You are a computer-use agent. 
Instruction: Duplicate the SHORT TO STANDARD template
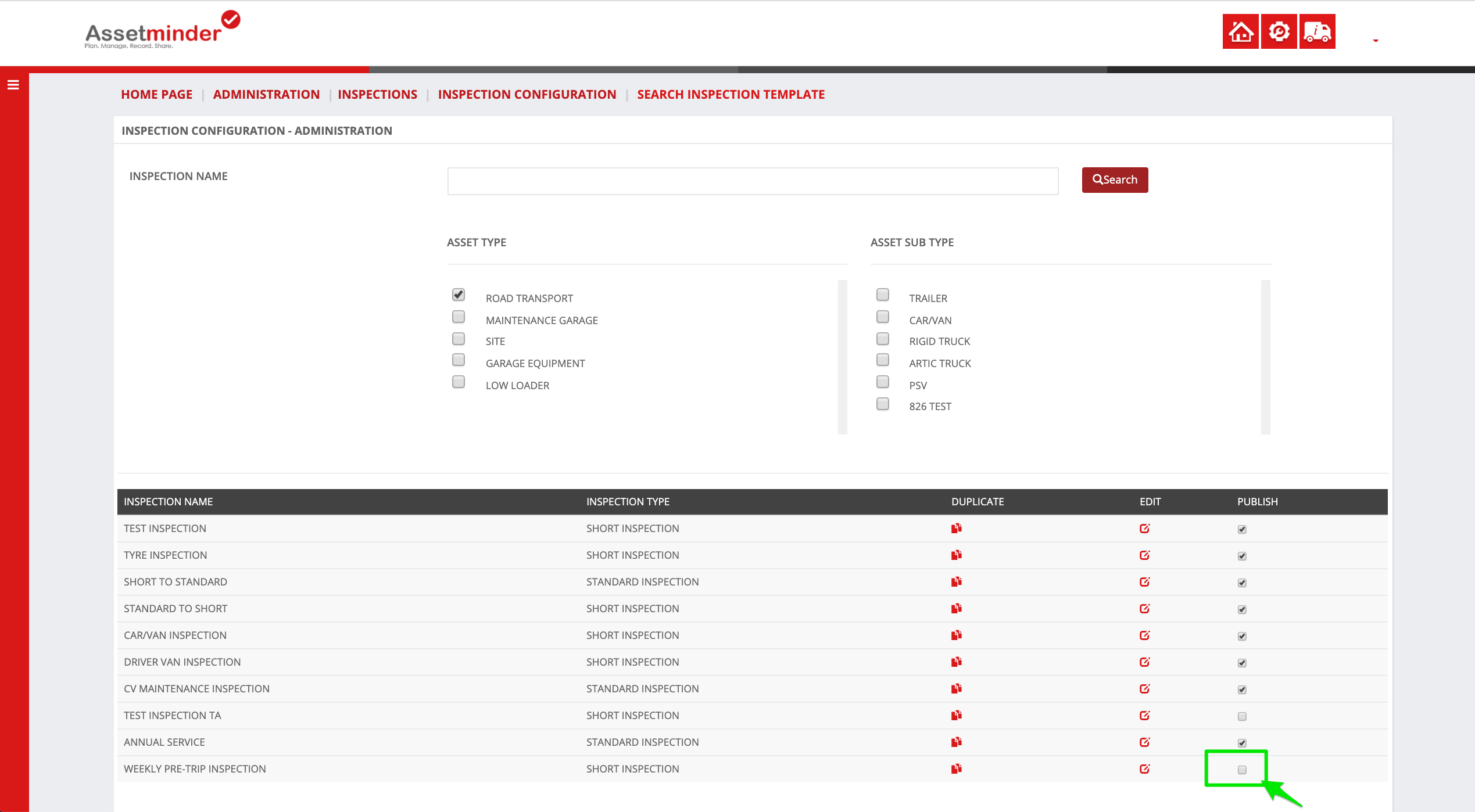(957, 581)
